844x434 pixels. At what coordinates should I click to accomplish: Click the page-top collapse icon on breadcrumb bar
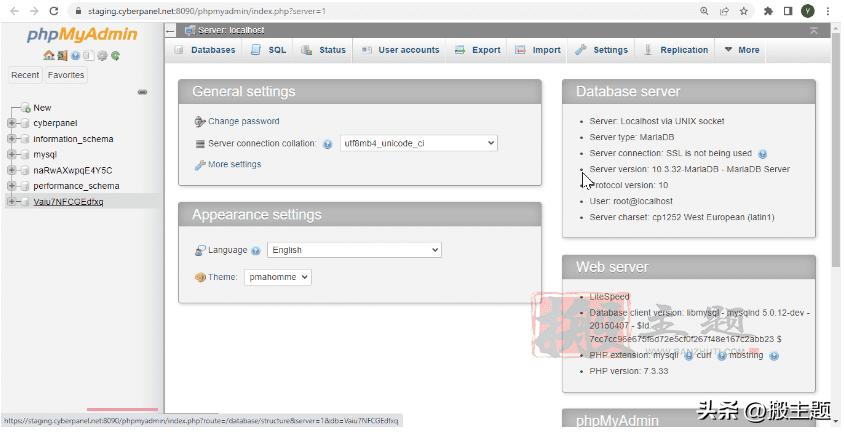click(813, 31)
